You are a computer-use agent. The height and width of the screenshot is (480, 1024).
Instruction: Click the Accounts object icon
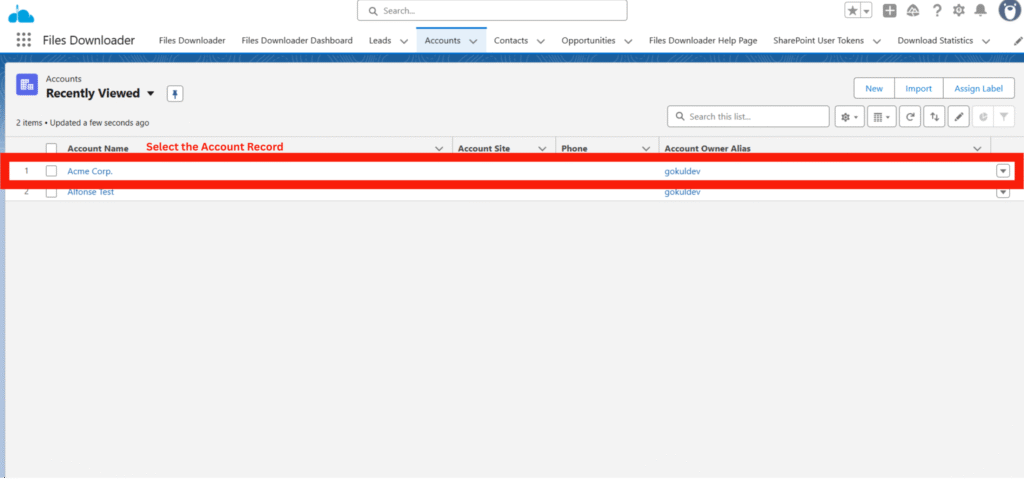click(27, 85)
